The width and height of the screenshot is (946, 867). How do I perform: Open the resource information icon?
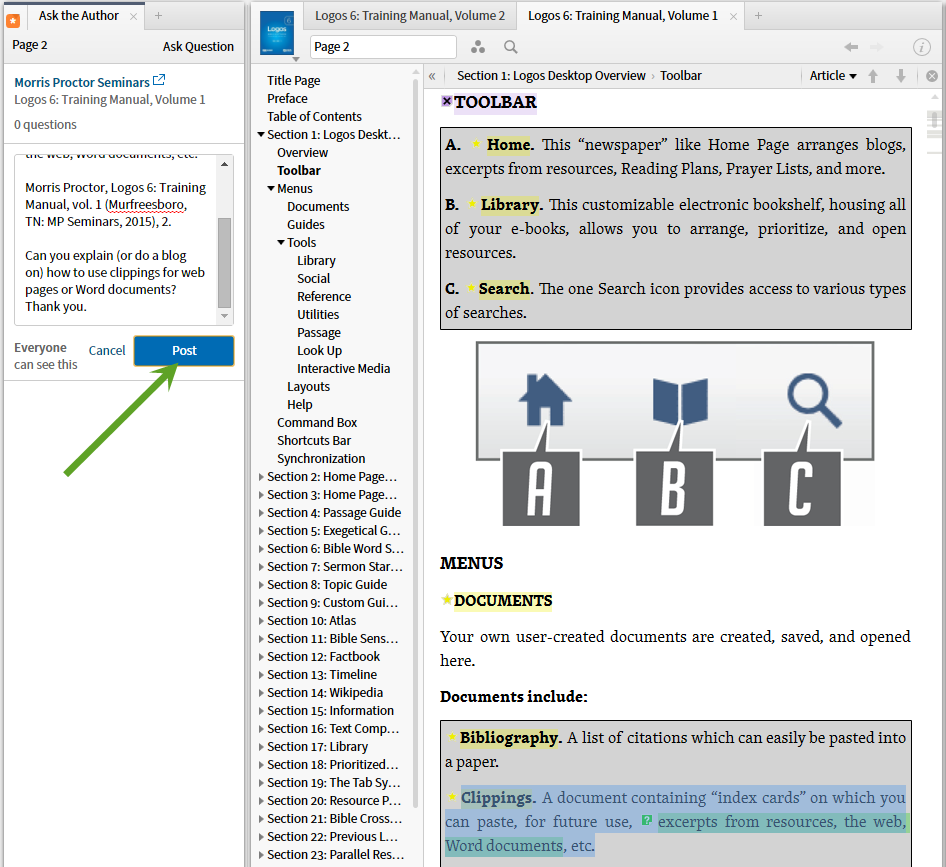921,46
